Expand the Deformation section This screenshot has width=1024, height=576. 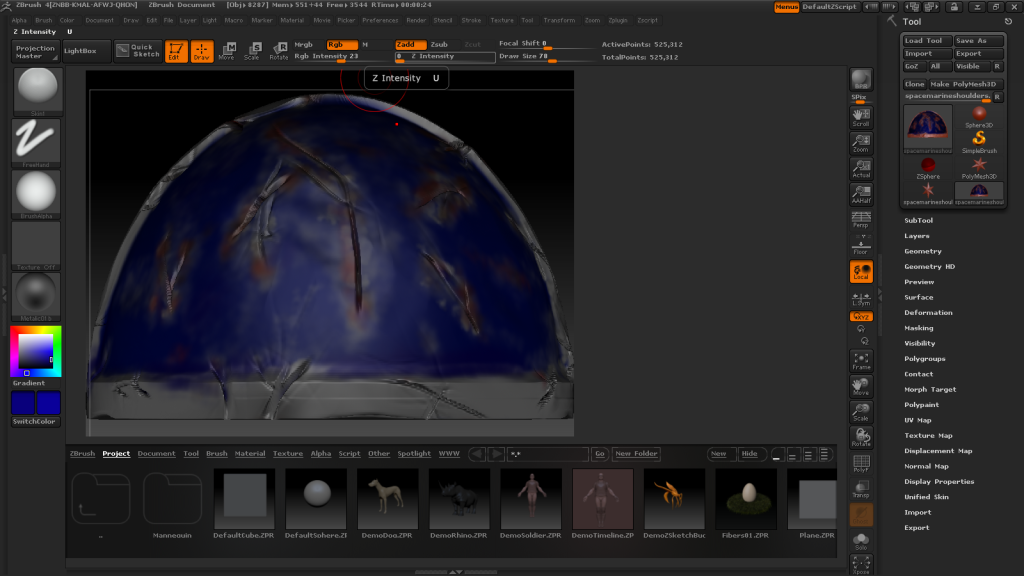(928, 313)
